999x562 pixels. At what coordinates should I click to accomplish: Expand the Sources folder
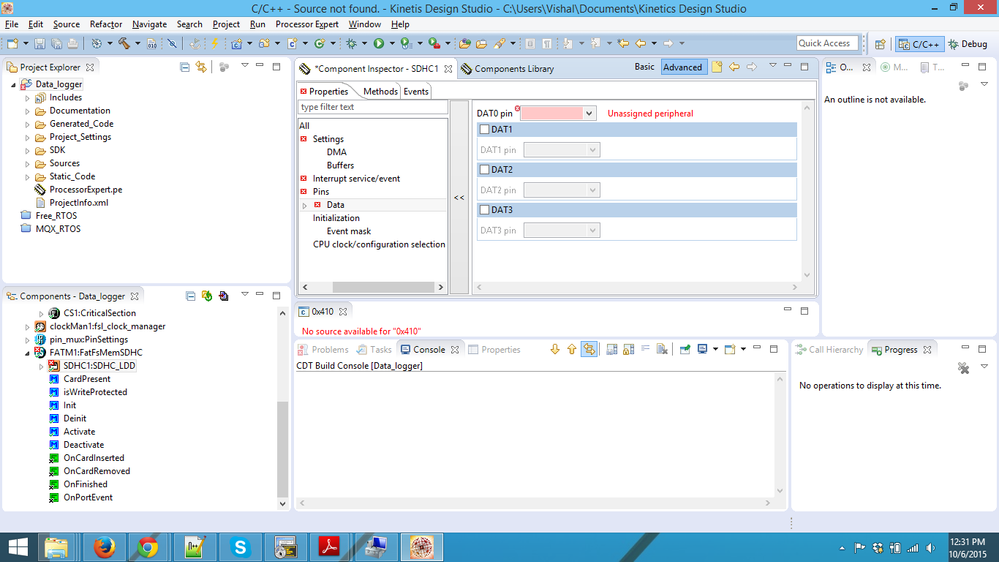tap(27, 164)
